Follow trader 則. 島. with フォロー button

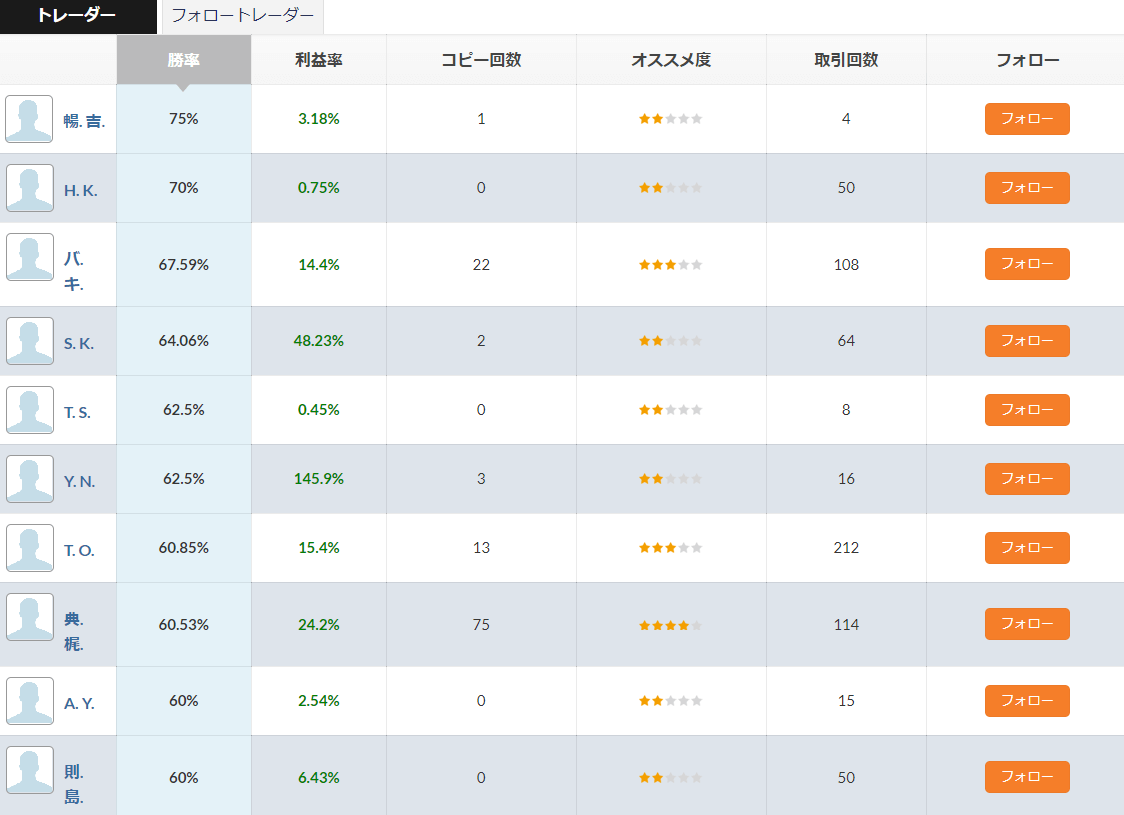point(1027,777)
